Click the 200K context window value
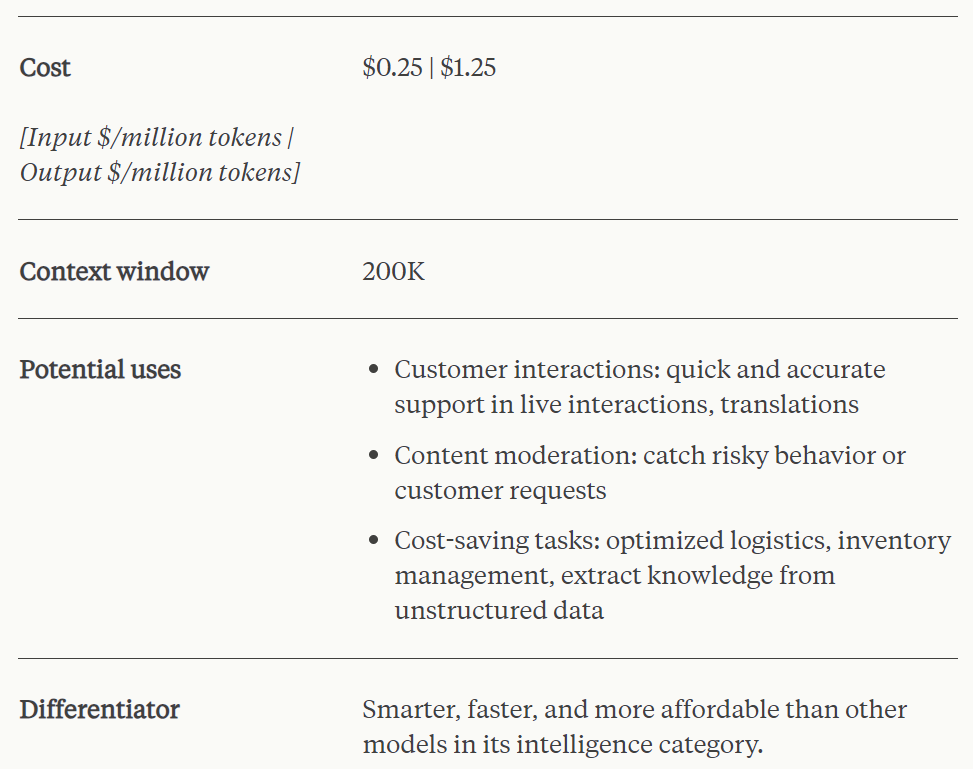The image size is (973, 769). [x=393, y=271]
